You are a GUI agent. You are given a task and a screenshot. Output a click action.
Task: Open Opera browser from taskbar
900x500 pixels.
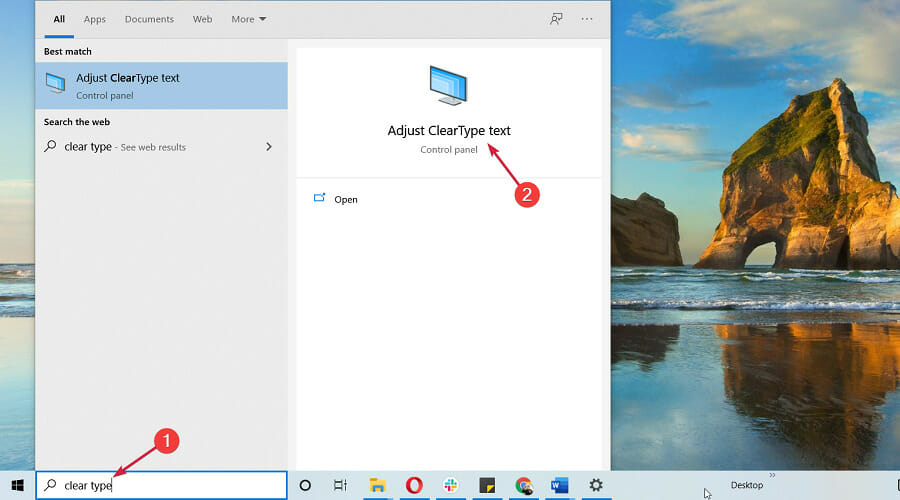click(x=414, y=486)
